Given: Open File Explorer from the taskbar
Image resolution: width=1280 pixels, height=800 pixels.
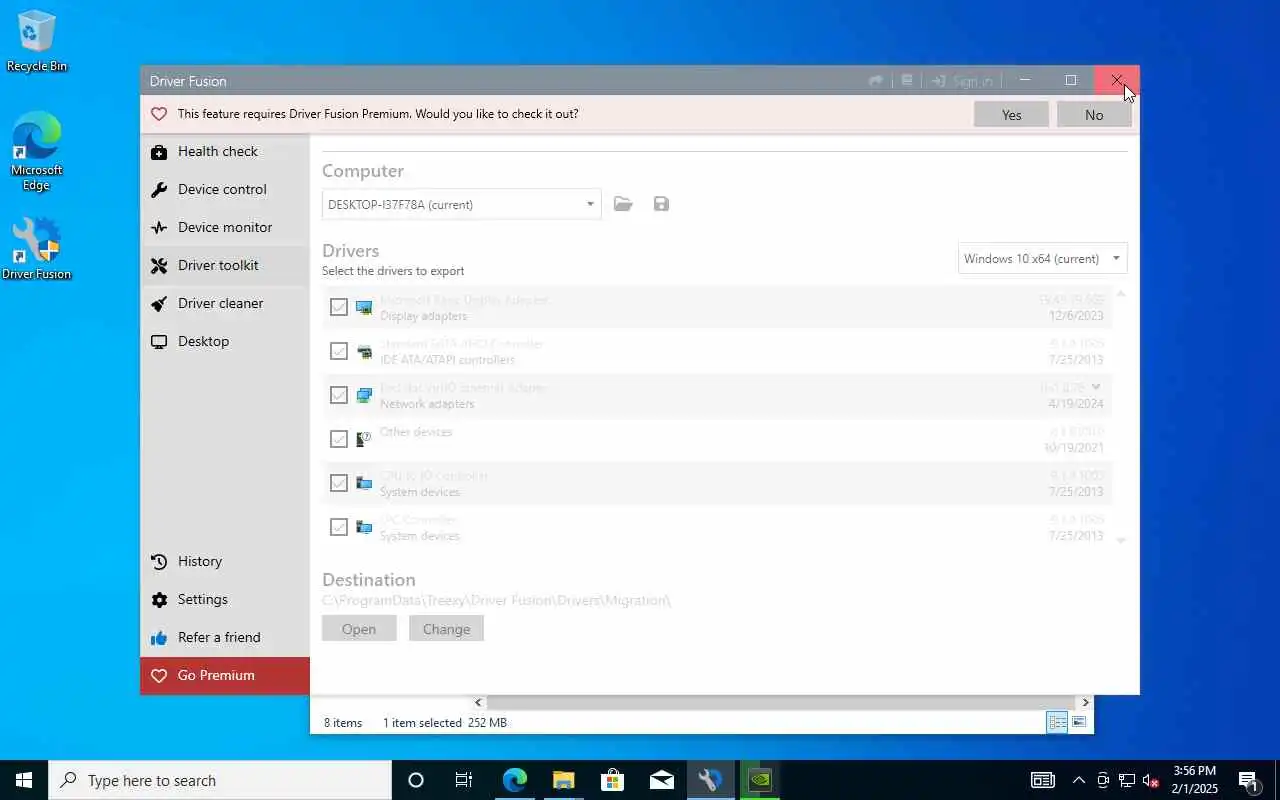Looking at the screenshot, I should (x=563, y=780).
